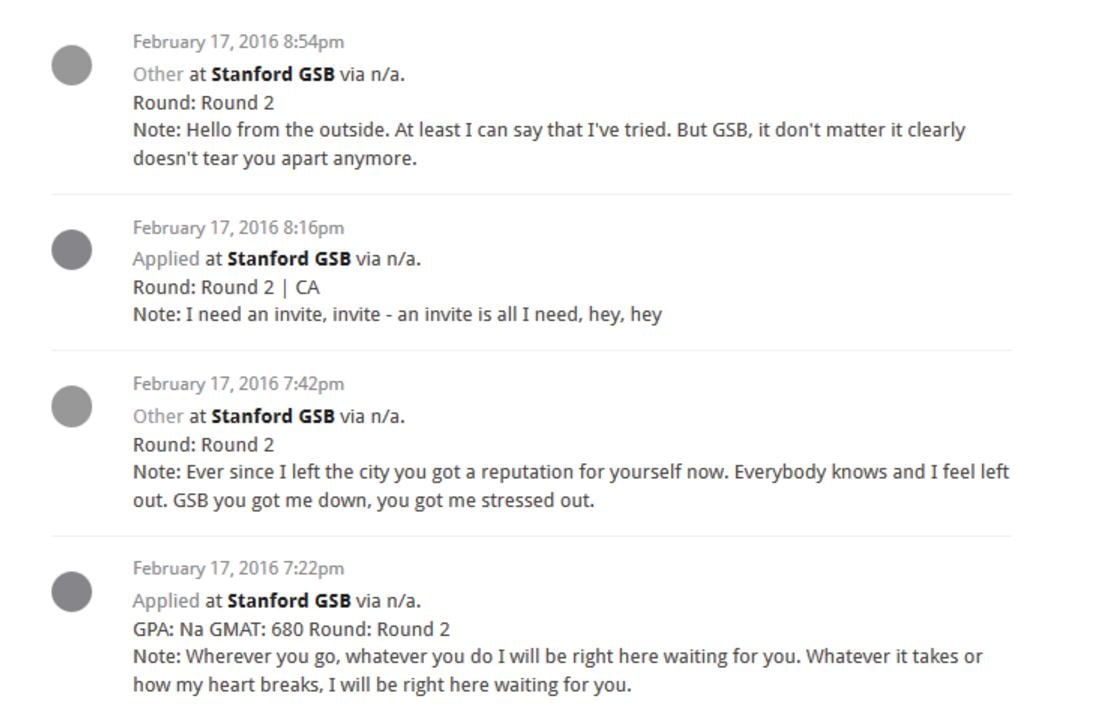Image resolution: width=1098 pixels, height=720 pixels.
Task: Click the avatar beside the 7:42pm post
Action: point(72,407)
